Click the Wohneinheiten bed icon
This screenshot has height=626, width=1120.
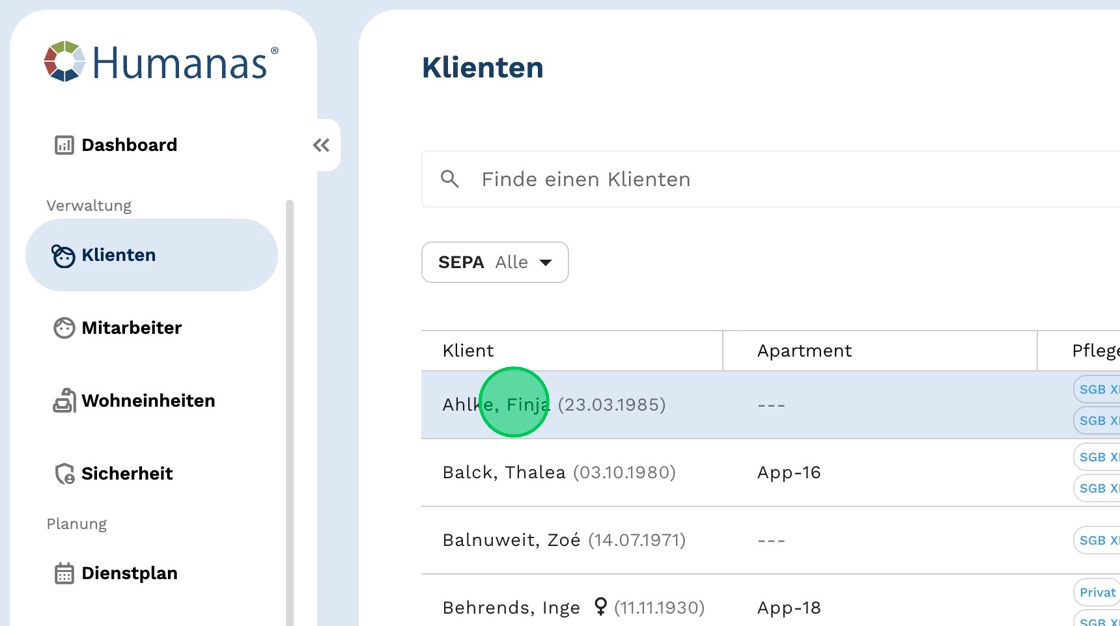click(64, 401)
